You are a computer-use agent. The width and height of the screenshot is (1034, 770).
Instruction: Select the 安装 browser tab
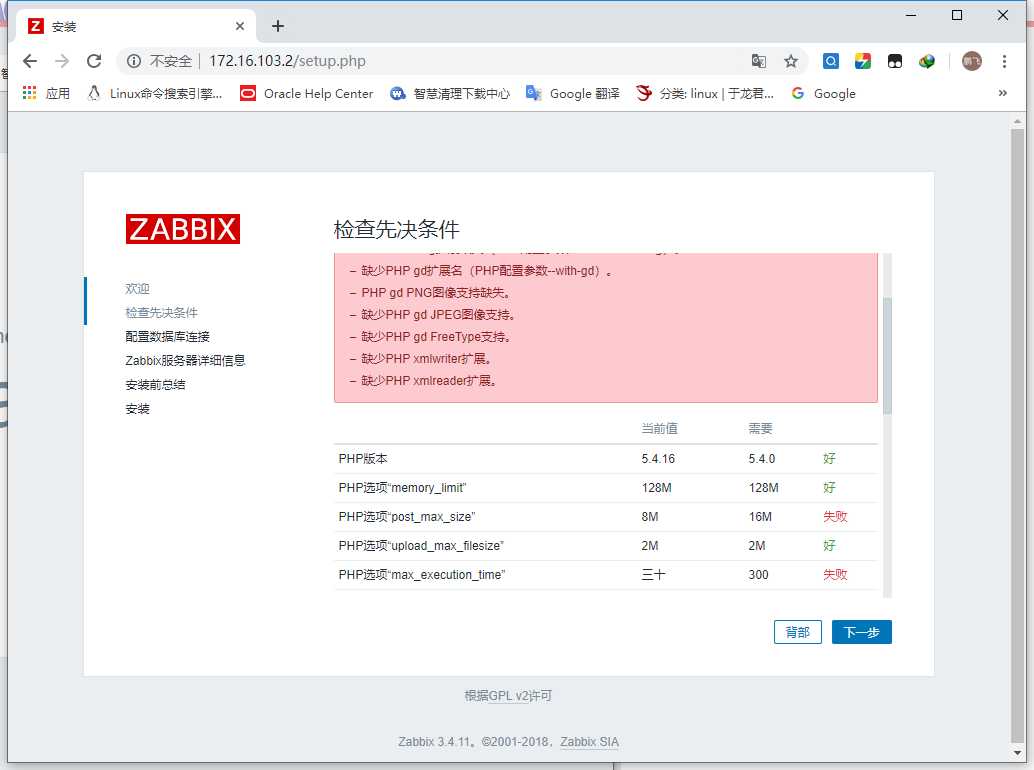[x=135, y=26]
